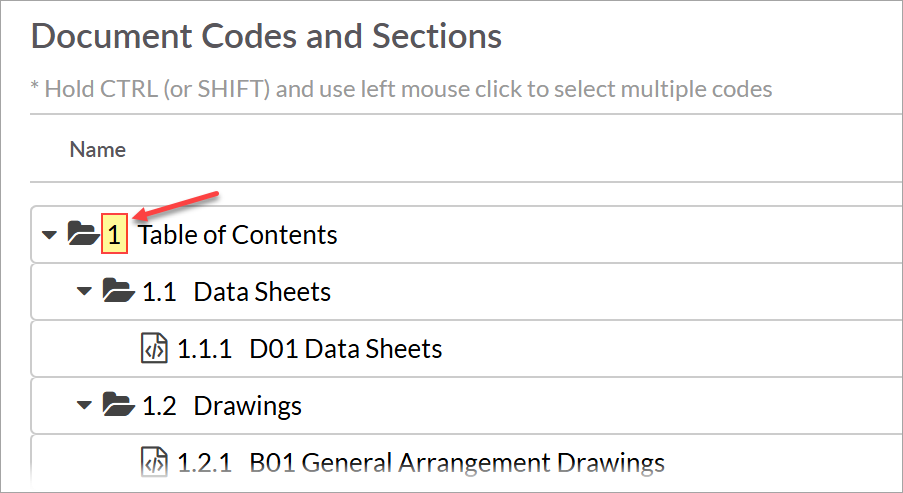The image size is (903, 493).
Task: Click the folder icon beside 1.1 Data Sheets
Action: tap(118, 292)
